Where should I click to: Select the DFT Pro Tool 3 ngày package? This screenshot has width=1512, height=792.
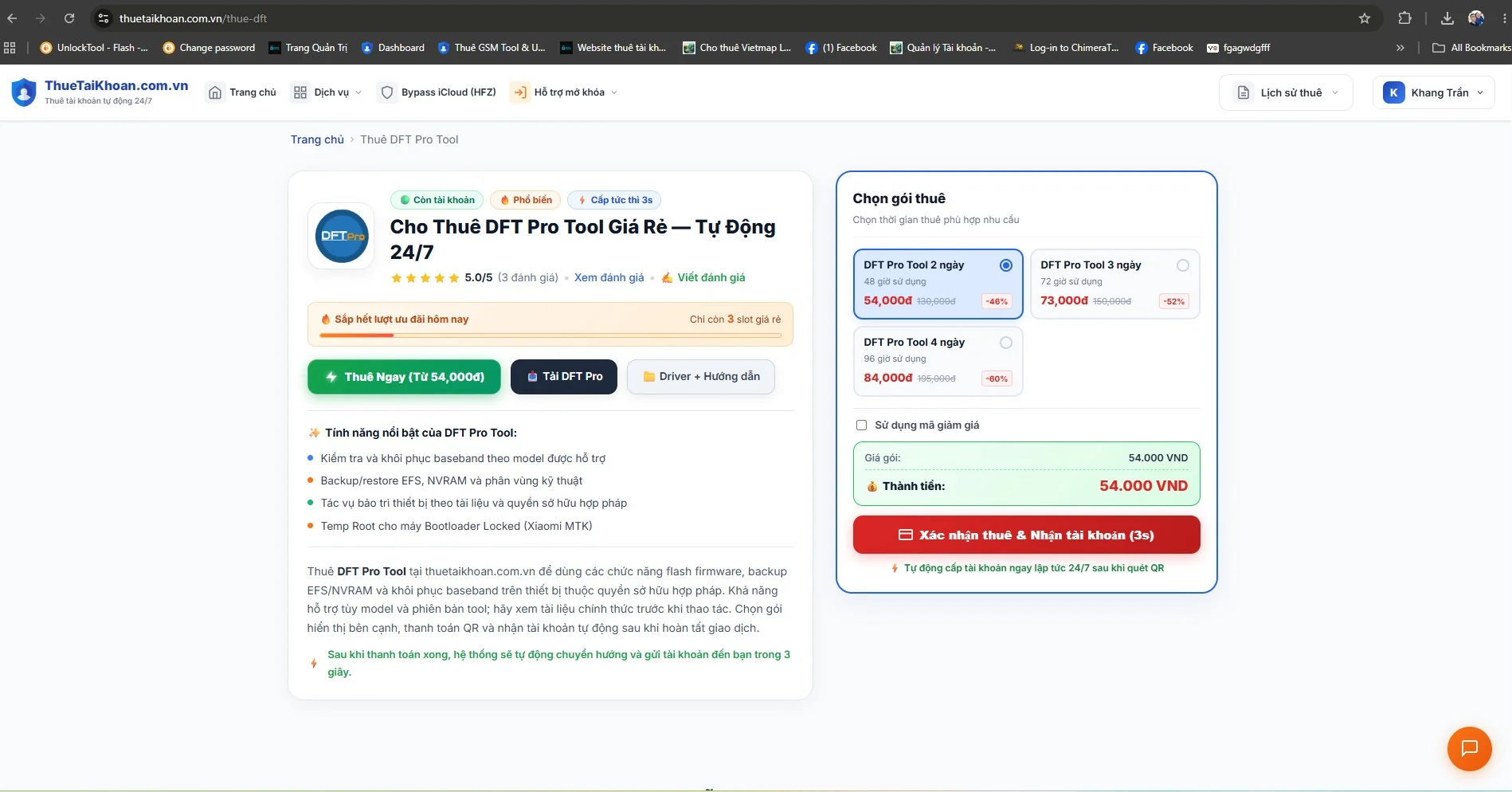1114,284
